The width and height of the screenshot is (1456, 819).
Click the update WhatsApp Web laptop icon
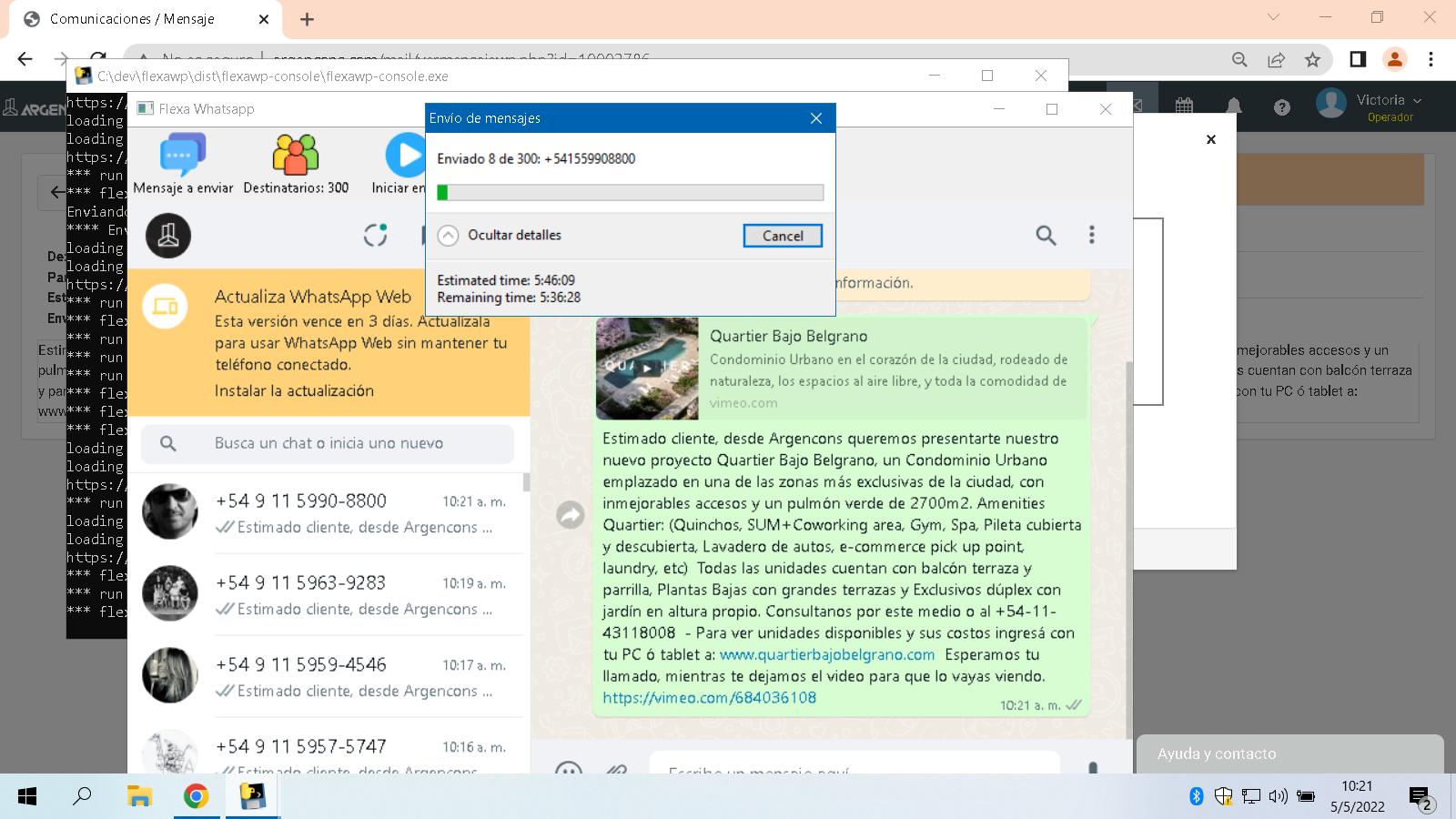pyautogui.click(x=166, y=306)
